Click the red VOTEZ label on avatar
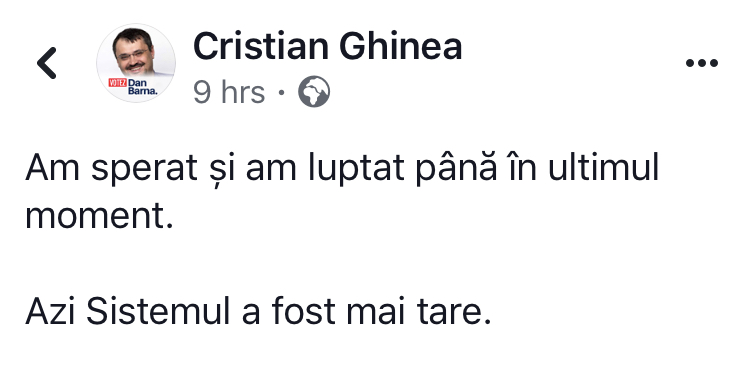 point(117,82)
